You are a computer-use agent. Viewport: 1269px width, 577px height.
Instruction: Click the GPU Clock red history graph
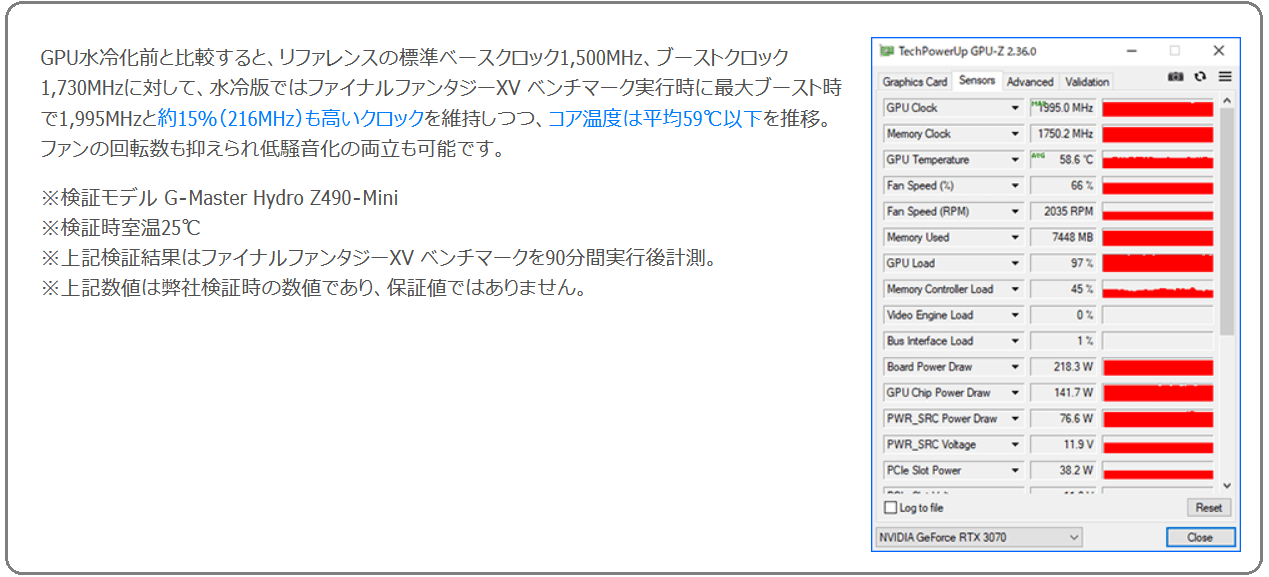point(1158,108)
